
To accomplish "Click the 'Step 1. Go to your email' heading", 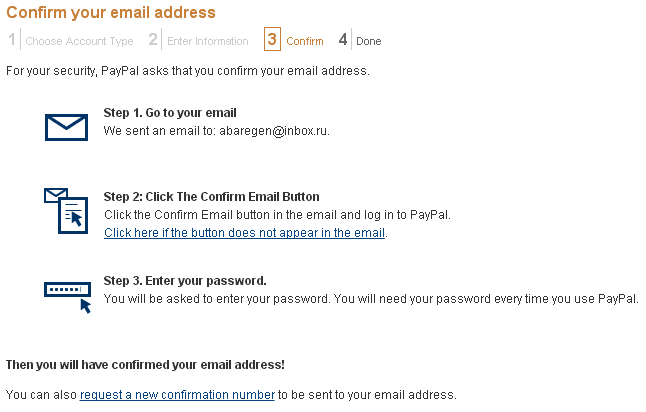I will coord(170,113).
